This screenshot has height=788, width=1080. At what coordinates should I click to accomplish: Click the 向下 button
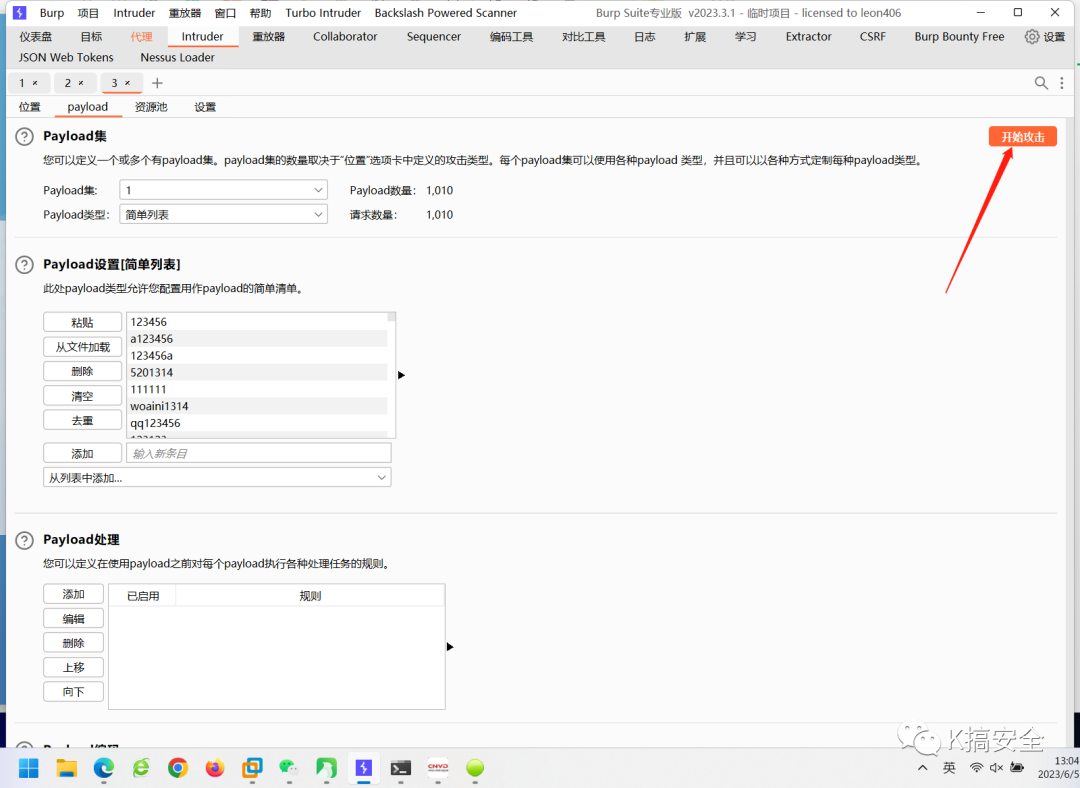[74, 692]
